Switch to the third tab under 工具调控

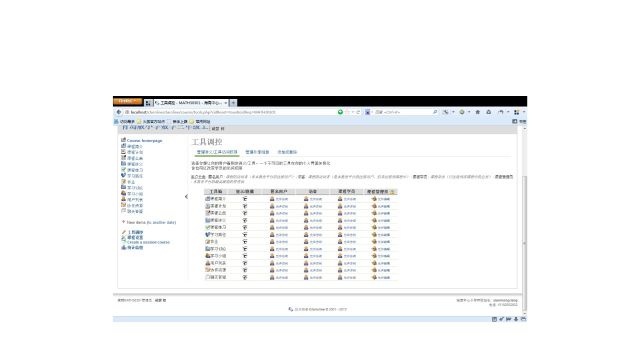(x=287, y=152)
